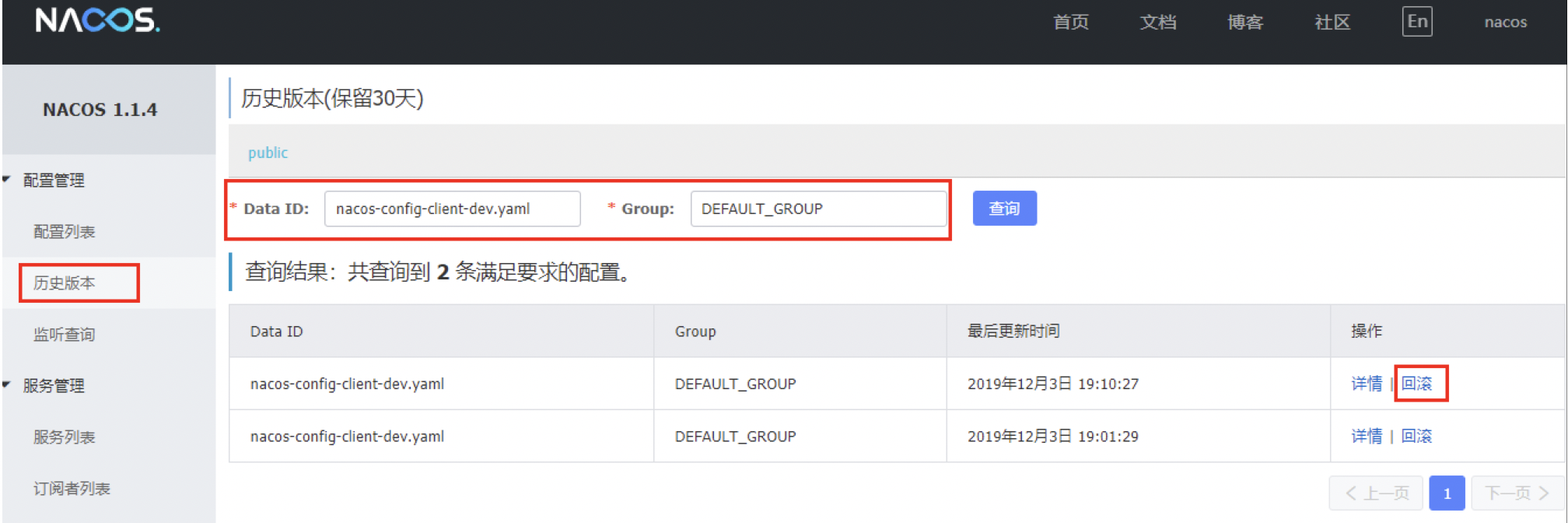1568x523 pixels.
Task: Click the NACOS logo
Action: pyautogui.click(x=97, y=20)
